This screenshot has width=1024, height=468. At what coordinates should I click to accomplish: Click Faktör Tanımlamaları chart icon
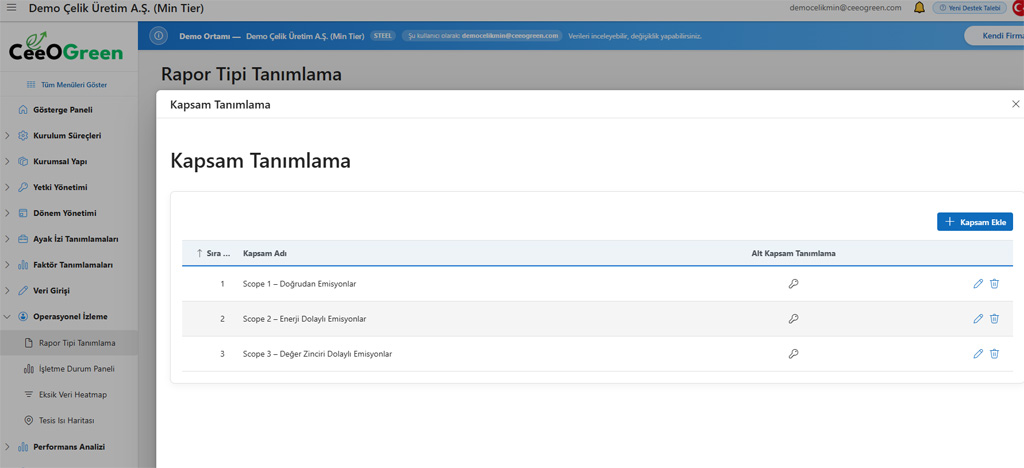pyautogui.click(x=23, y=265)
